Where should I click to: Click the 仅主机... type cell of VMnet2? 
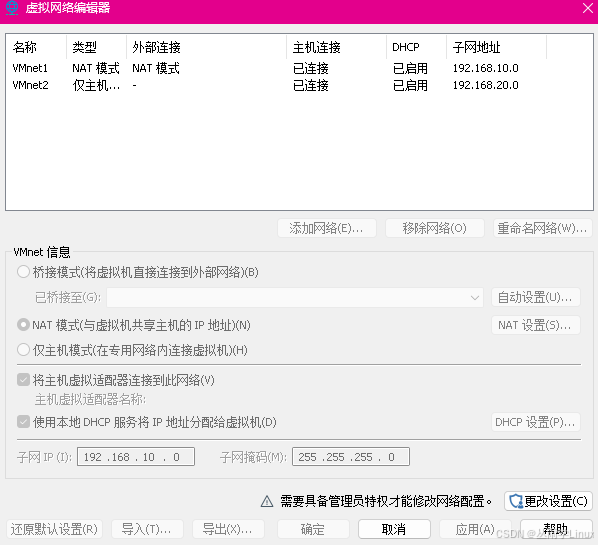(x=96, y=85)
